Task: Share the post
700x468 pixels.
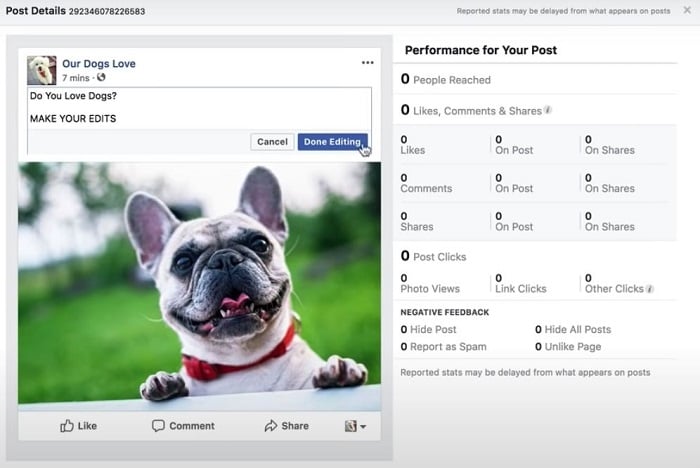Action: point(287,426)
